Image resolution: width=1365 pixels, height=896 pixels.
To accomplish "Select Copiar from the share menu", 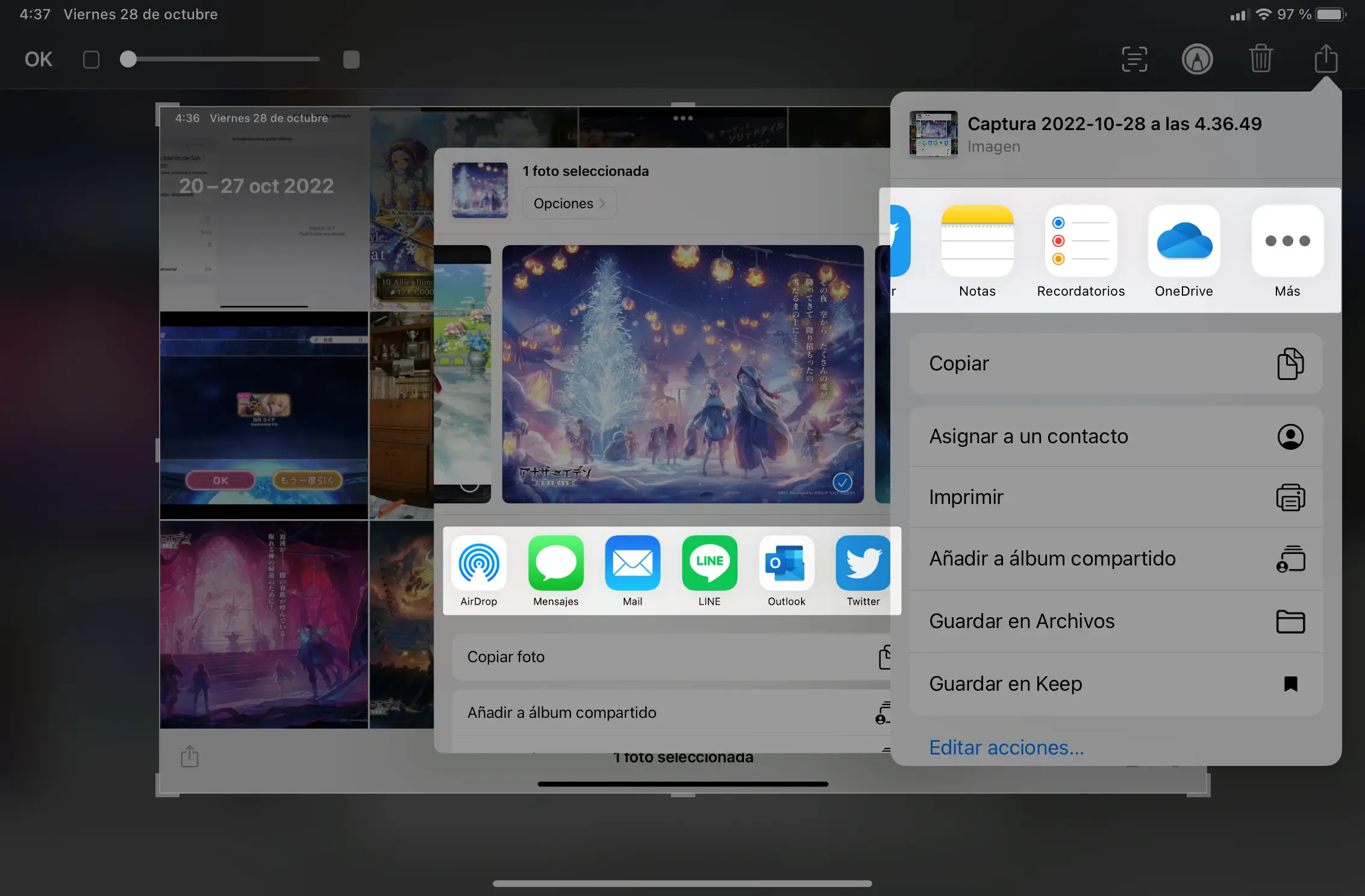I will tap(1116, 363).
